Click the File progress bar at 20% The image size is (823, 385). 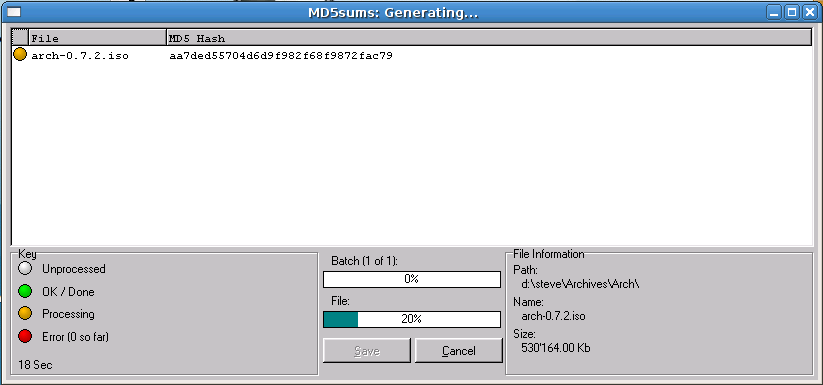pos(412,319)
